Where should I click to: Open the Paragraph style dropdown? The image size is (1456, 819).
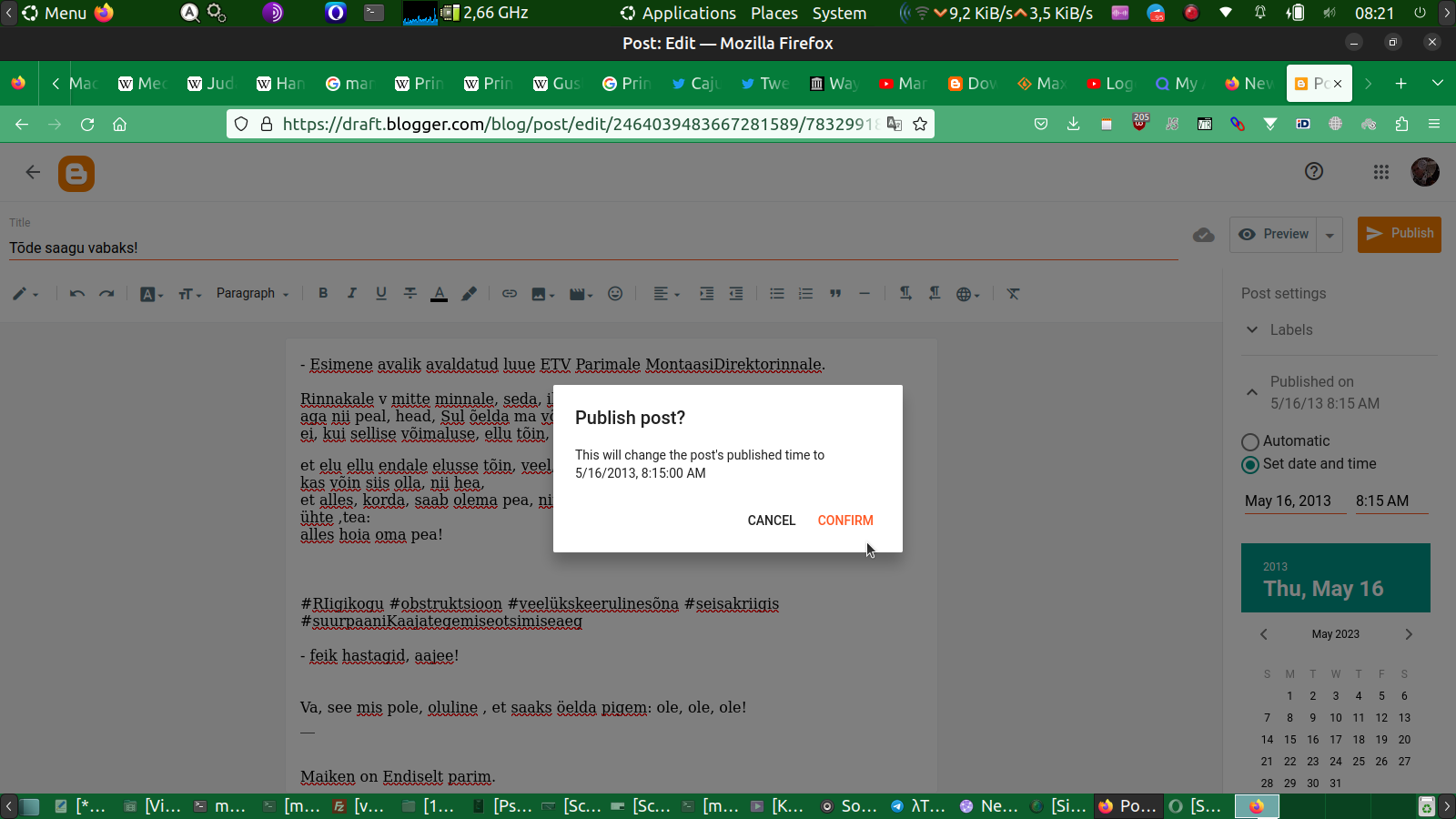click(x=252, y=293)
